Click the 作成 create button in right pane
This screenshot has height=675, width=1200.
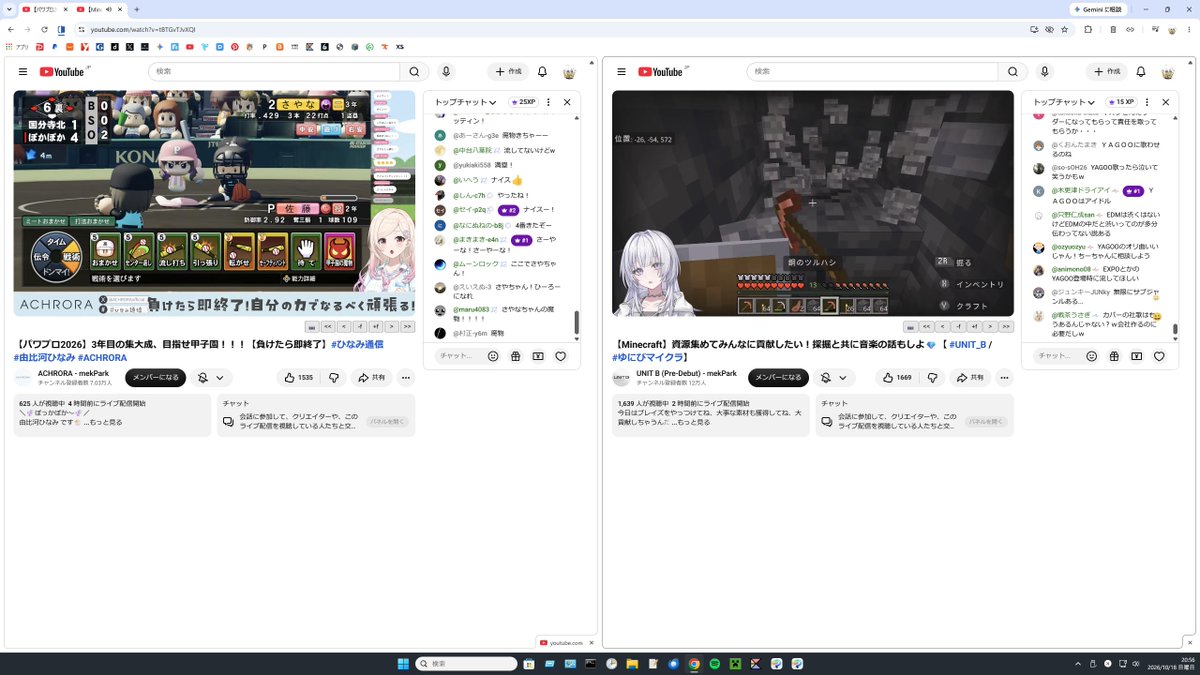[x=1108, y=72]
